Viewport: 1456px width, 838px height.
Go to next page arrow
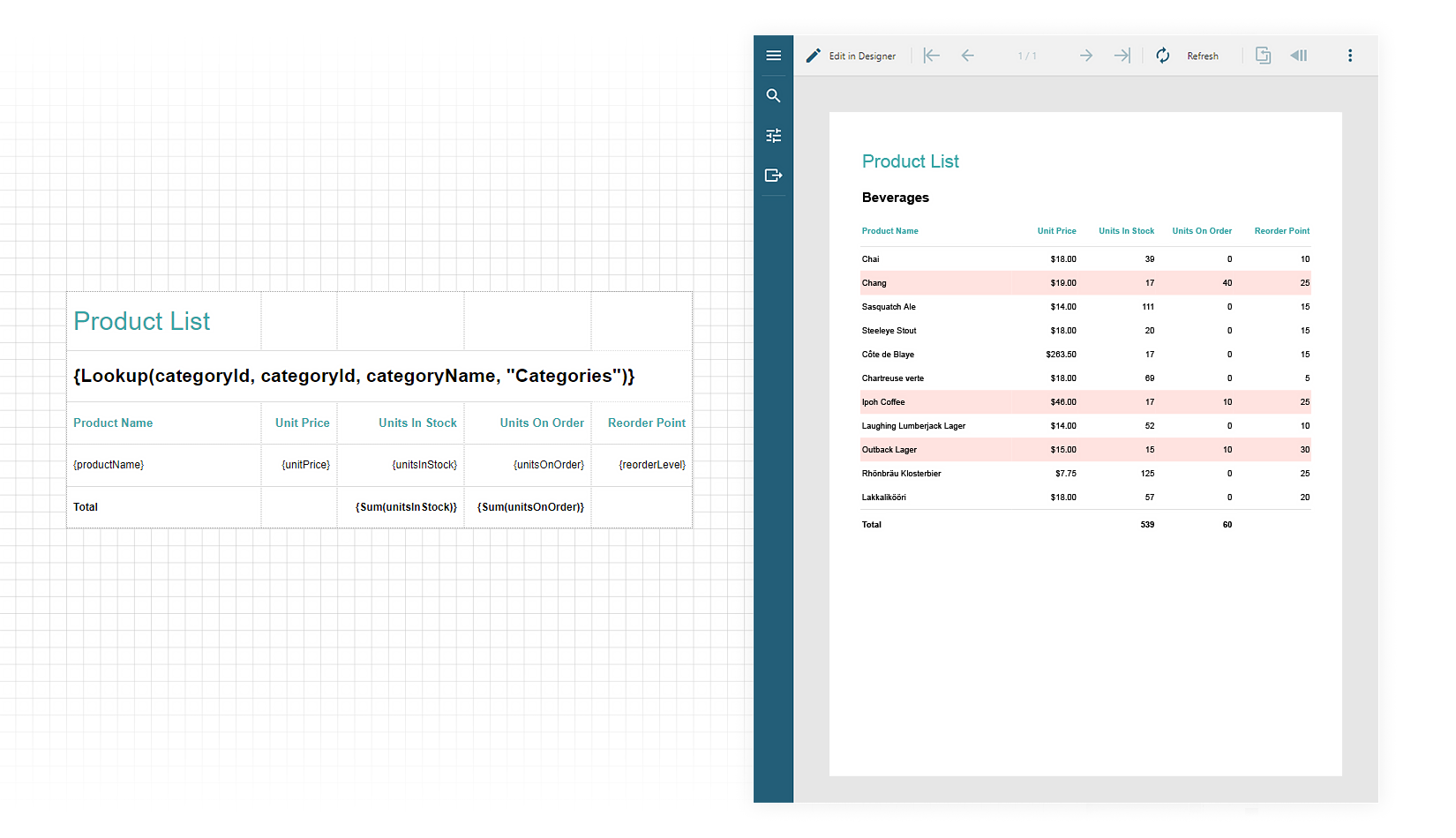pyautogui.click(x=1086, y=56)
